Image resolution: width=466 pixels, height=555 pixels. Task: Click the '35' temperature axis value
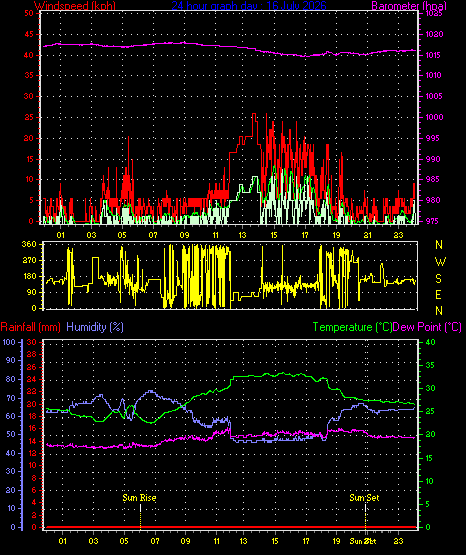(430, 365)
